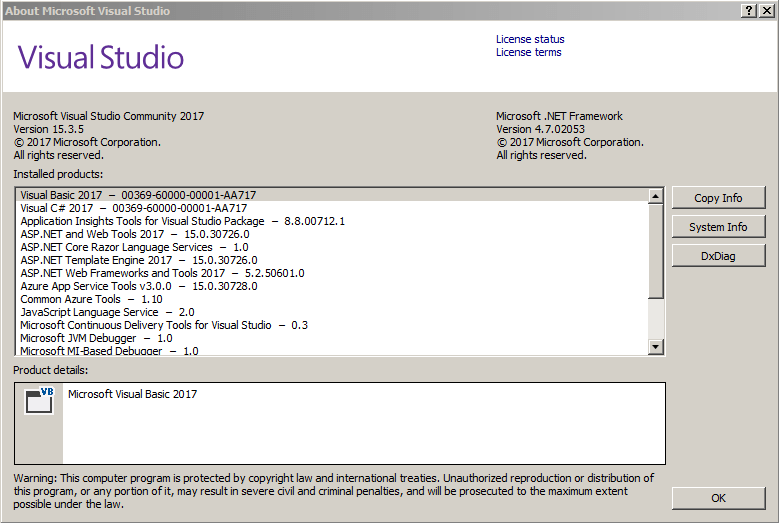
Task: Click the installed products scroll up arrow
Action: point(656,196)
